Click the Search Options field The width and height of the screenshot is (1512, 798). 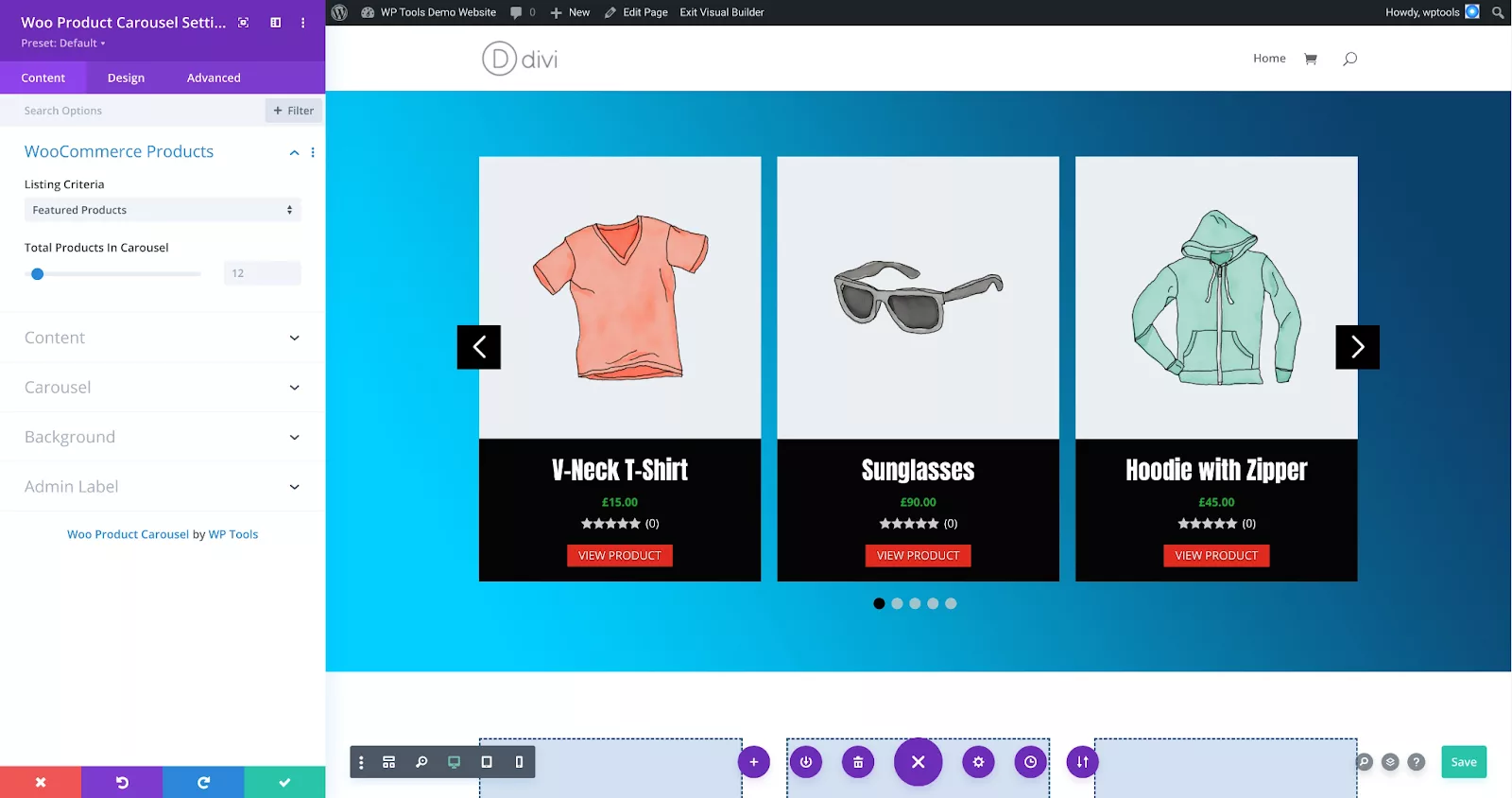coord(132,111)
